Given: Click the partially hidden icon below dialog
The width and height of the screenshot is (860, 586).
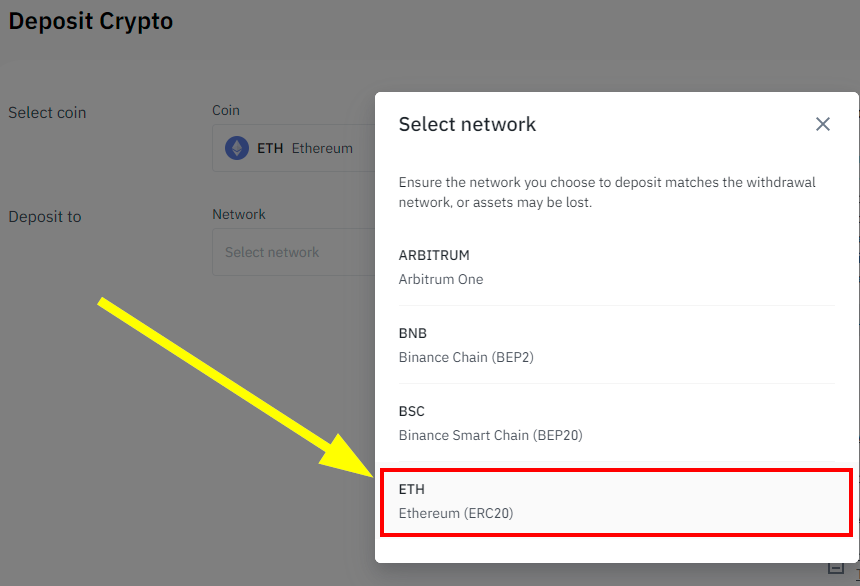Looking at the screenshot, I should coord(836,568).
